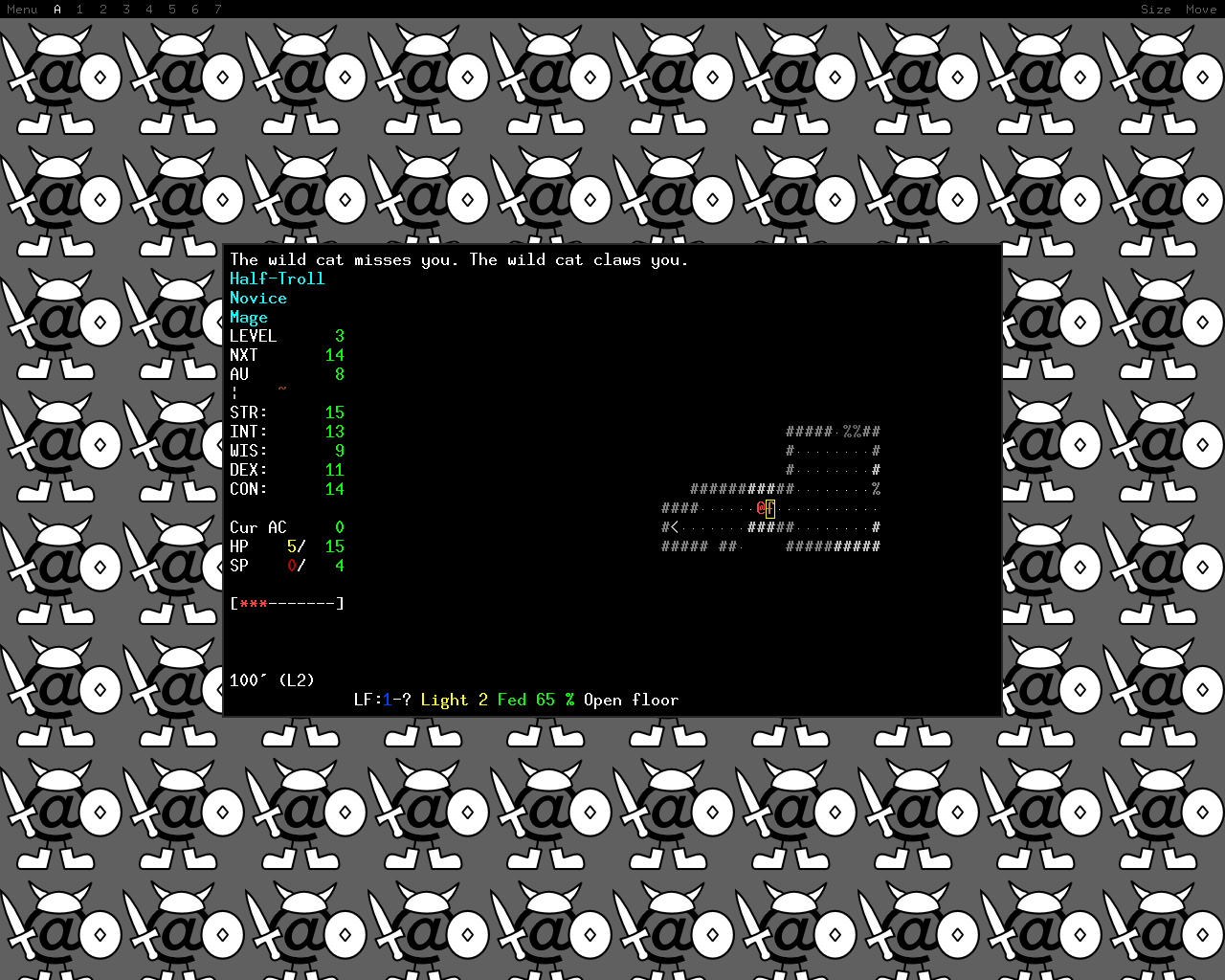Viewport: 1225px width, 980px height.
Task: Click the HP 5/15 status line
Action: click(x=287, y=546)
